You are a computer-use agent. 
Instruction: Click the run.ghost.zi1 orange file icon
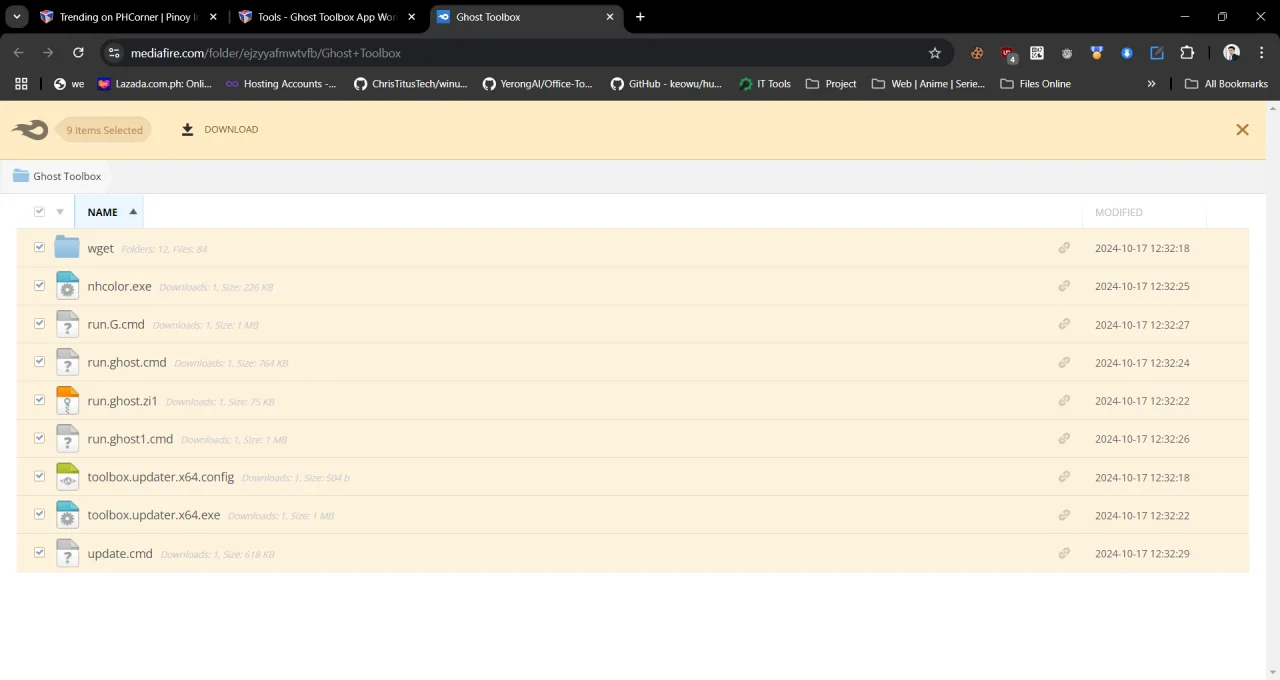coord(67,400)
